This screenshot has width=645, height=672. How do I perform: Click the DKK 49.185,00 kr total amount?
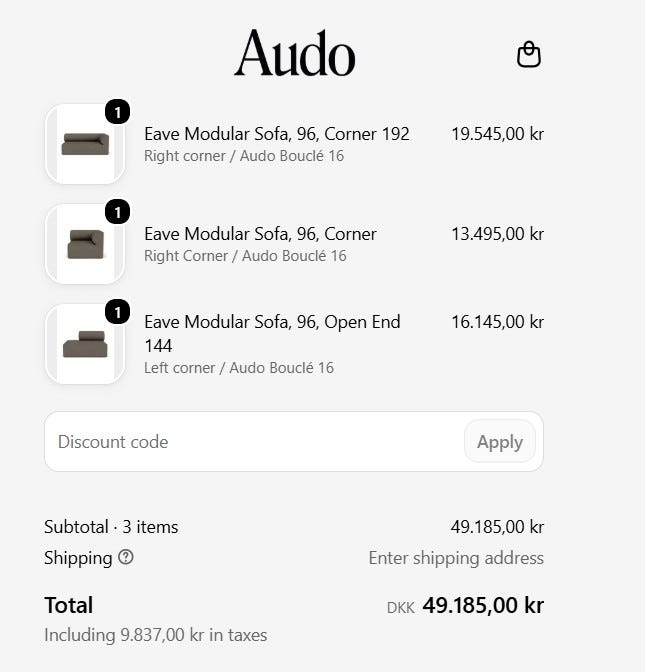tap(465, 606)
